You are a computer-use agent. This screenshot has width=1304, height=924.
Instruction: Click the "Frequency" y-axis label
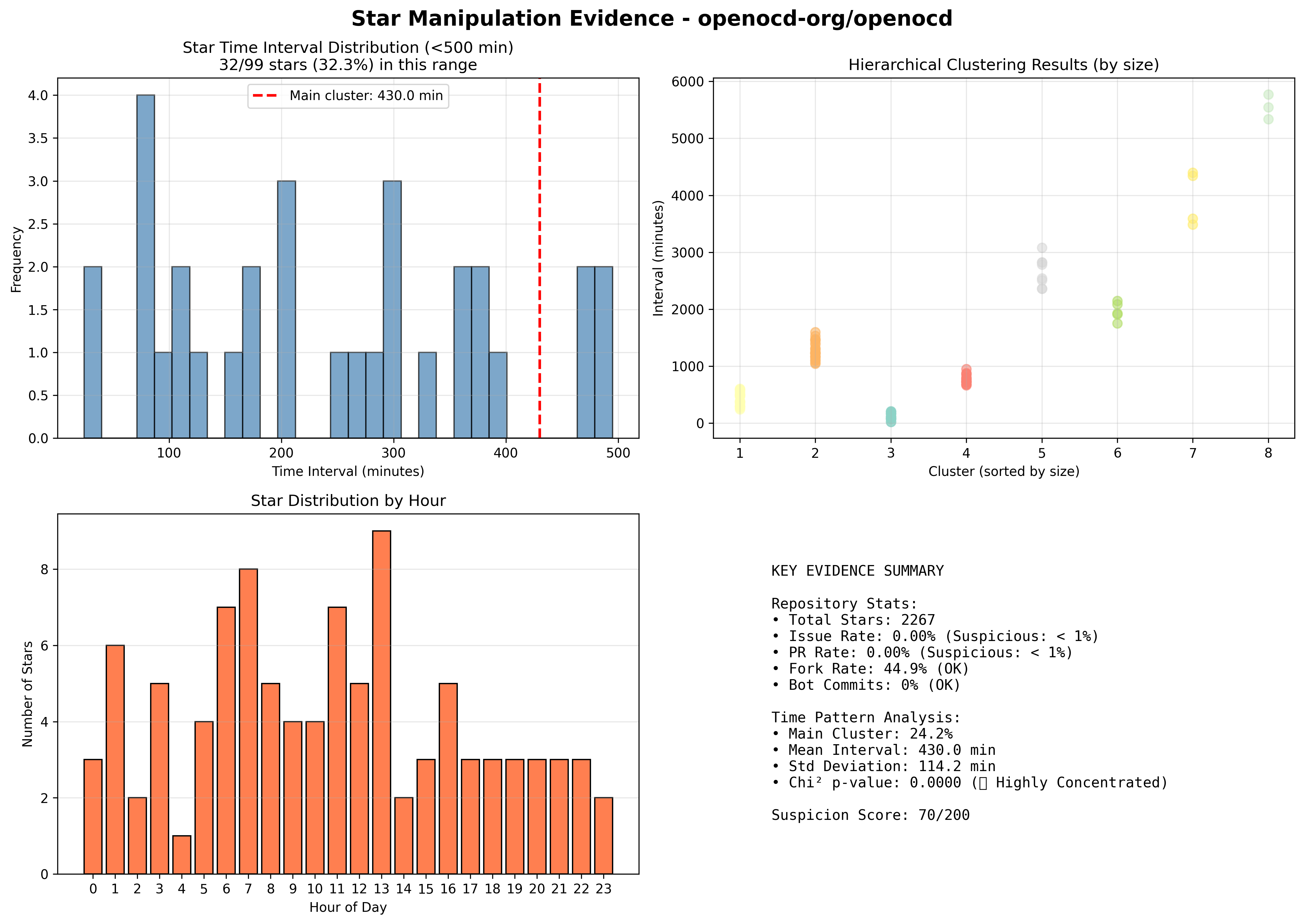coord(16,260)
